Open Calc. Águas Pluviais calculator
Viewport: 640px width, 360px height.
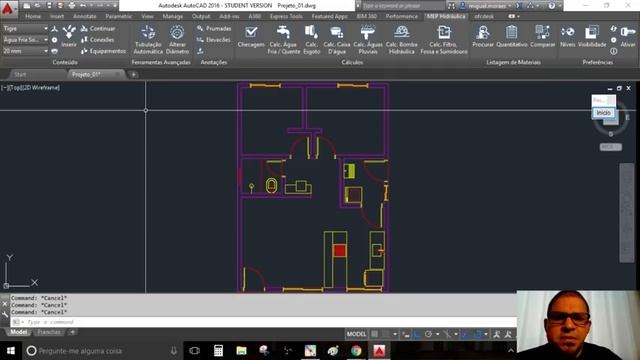click(368, 40)
